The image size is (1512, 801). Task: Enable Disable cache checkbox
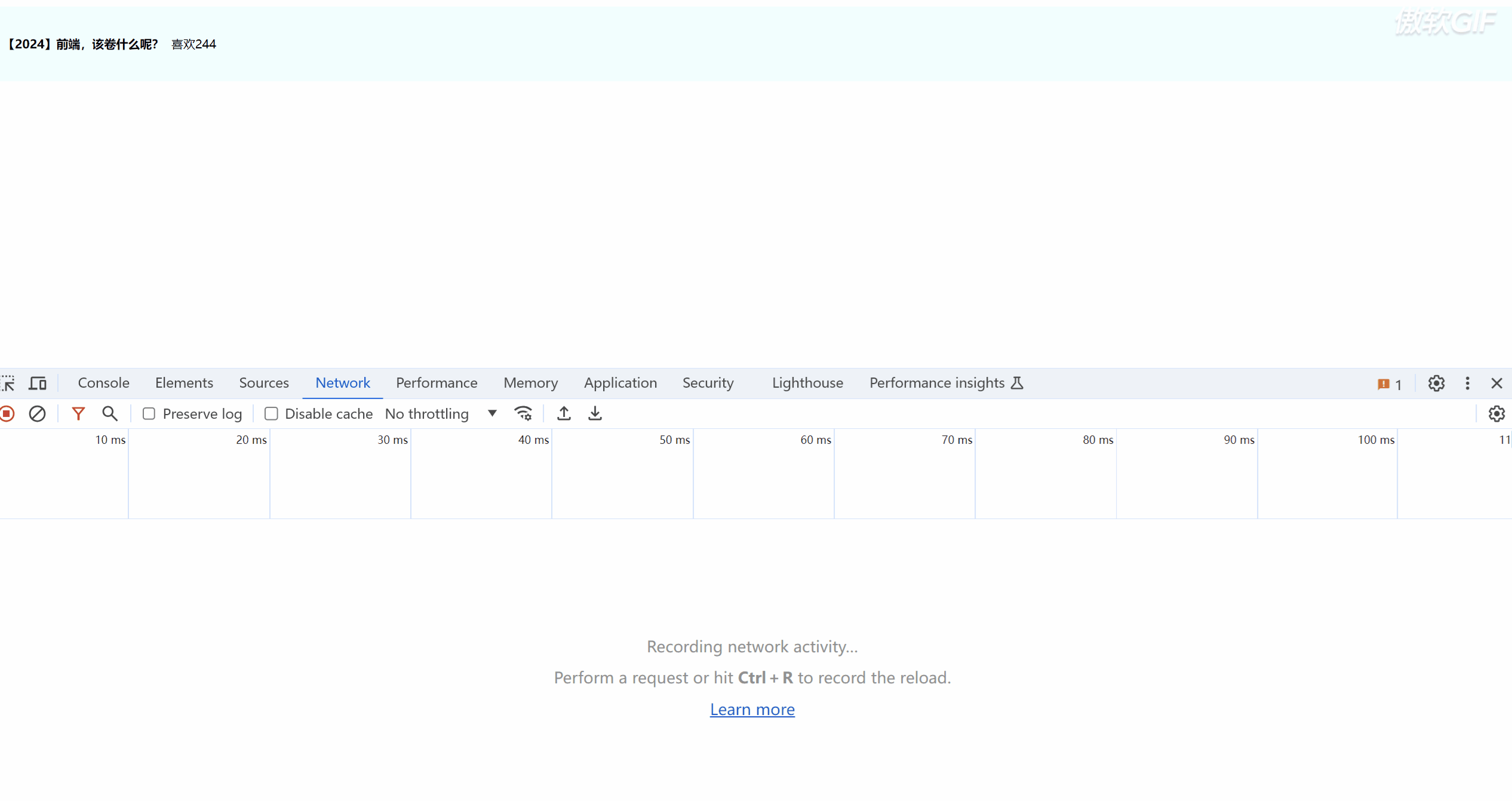point(272,414)
